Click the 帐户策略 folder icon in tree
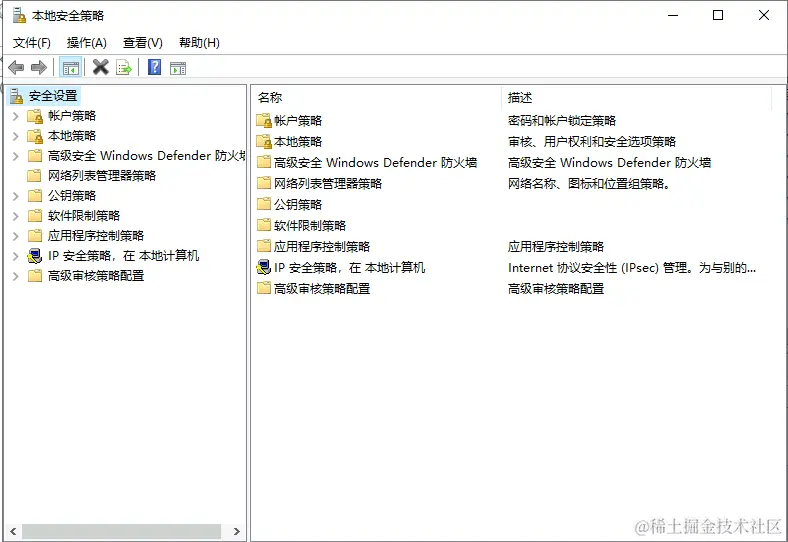This screenshot has width=788, height=542. coord(35,116)
